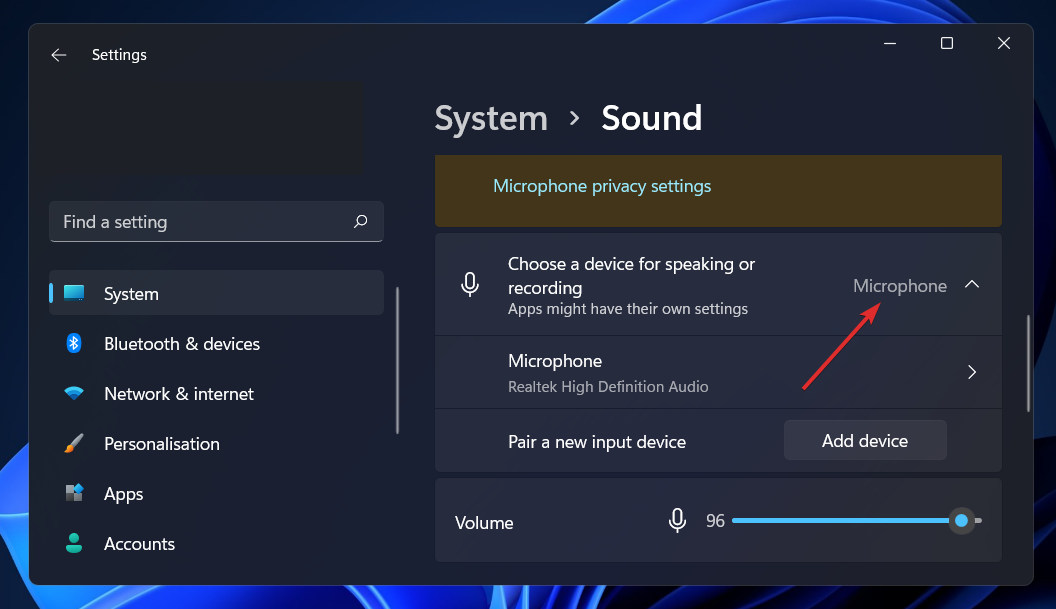1056x609 pixels.
Task: Click the Sound page scrollbar
Action: point(1028,364)
